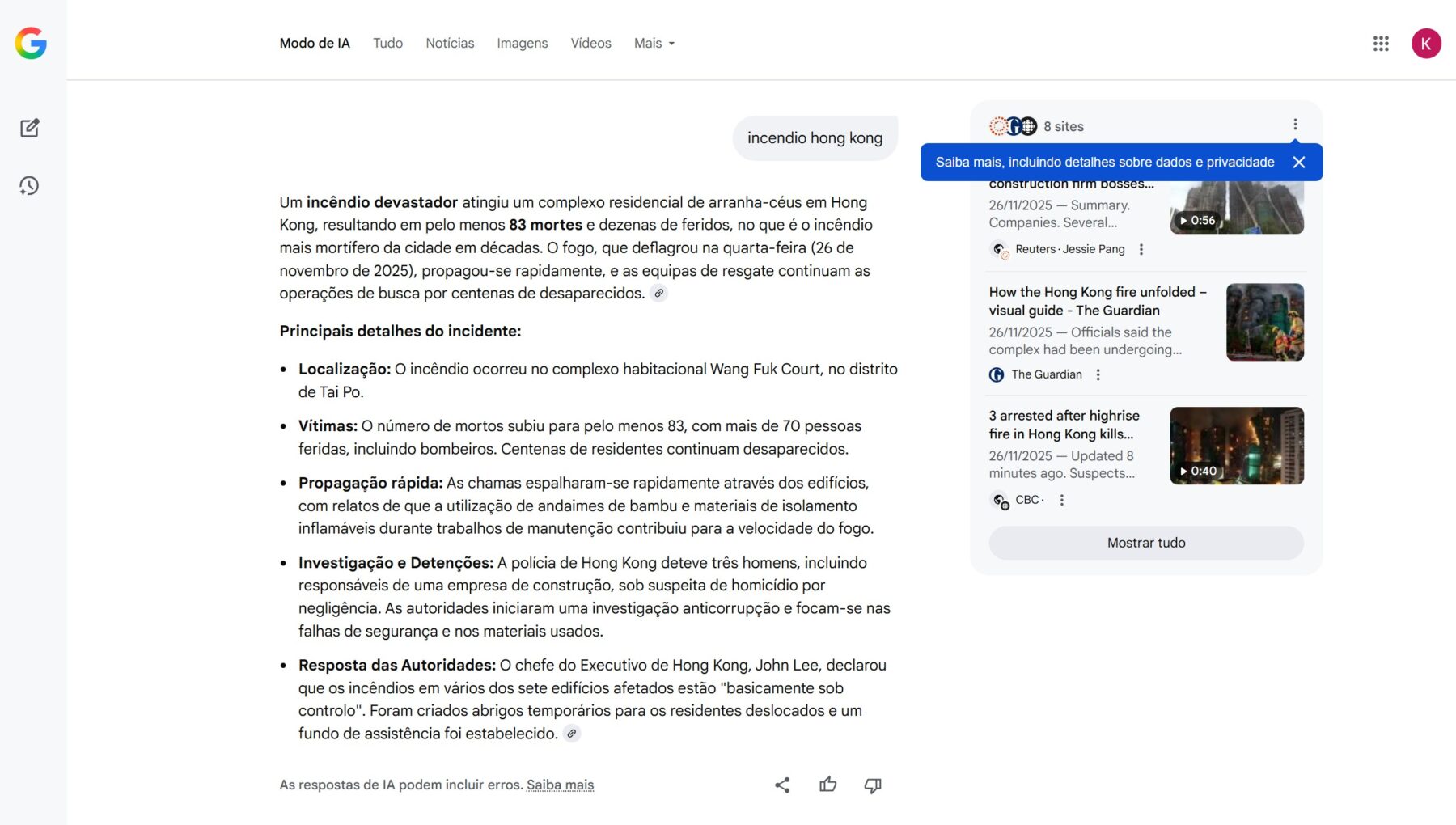This screenshot has height=825, width=1456.
Task: Open the Saiba mais link below the answer
Action: (561, 784)
